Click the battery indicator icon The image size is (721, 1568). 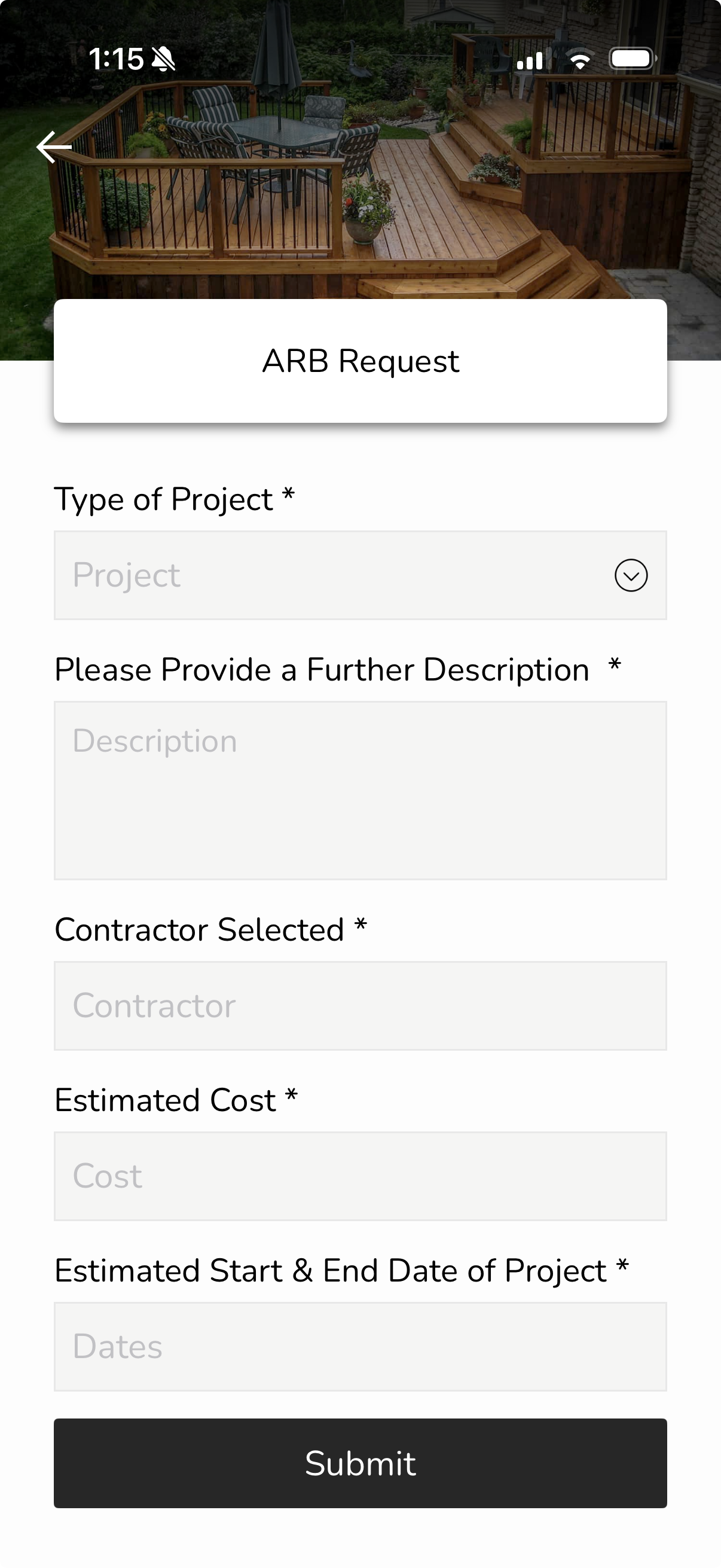632,59
